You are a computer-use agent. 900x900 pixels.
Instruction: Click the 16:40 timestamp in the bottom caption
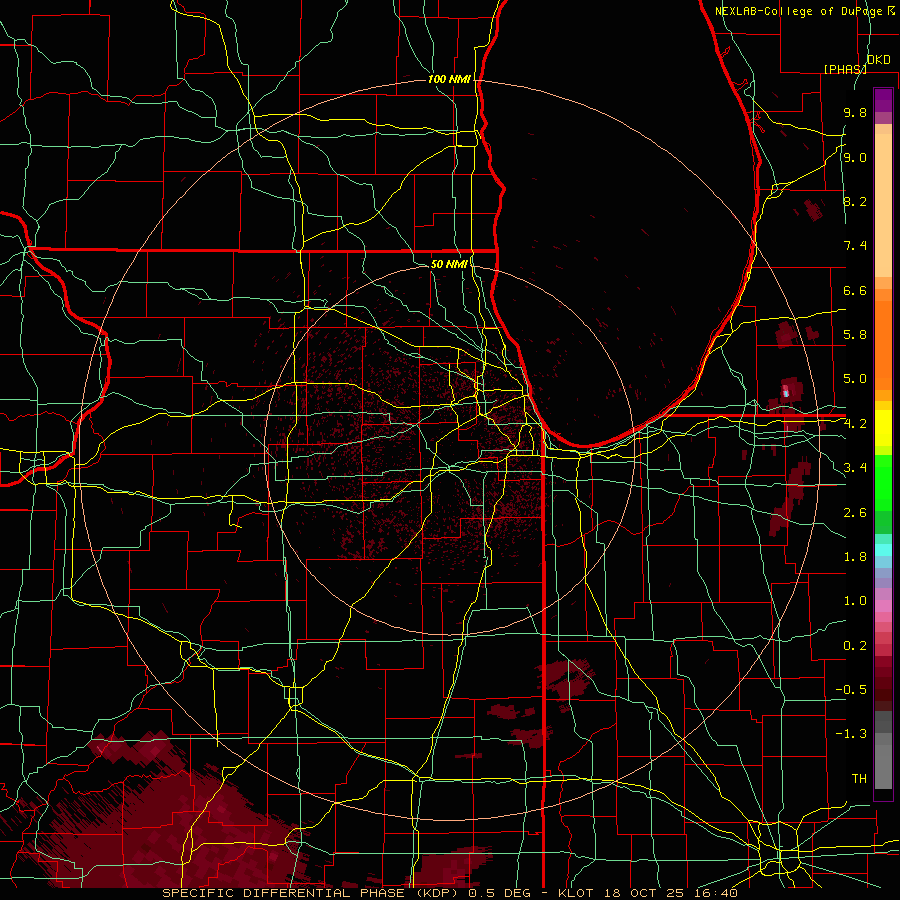click(x=714, y=893)
